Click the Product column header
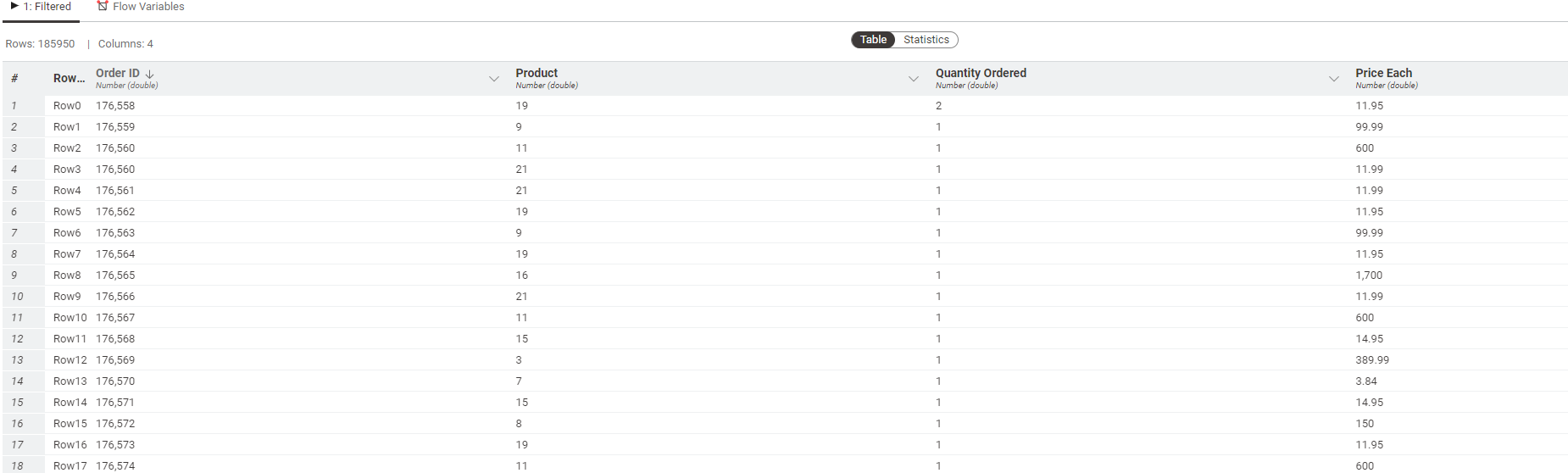 point(537,73)
